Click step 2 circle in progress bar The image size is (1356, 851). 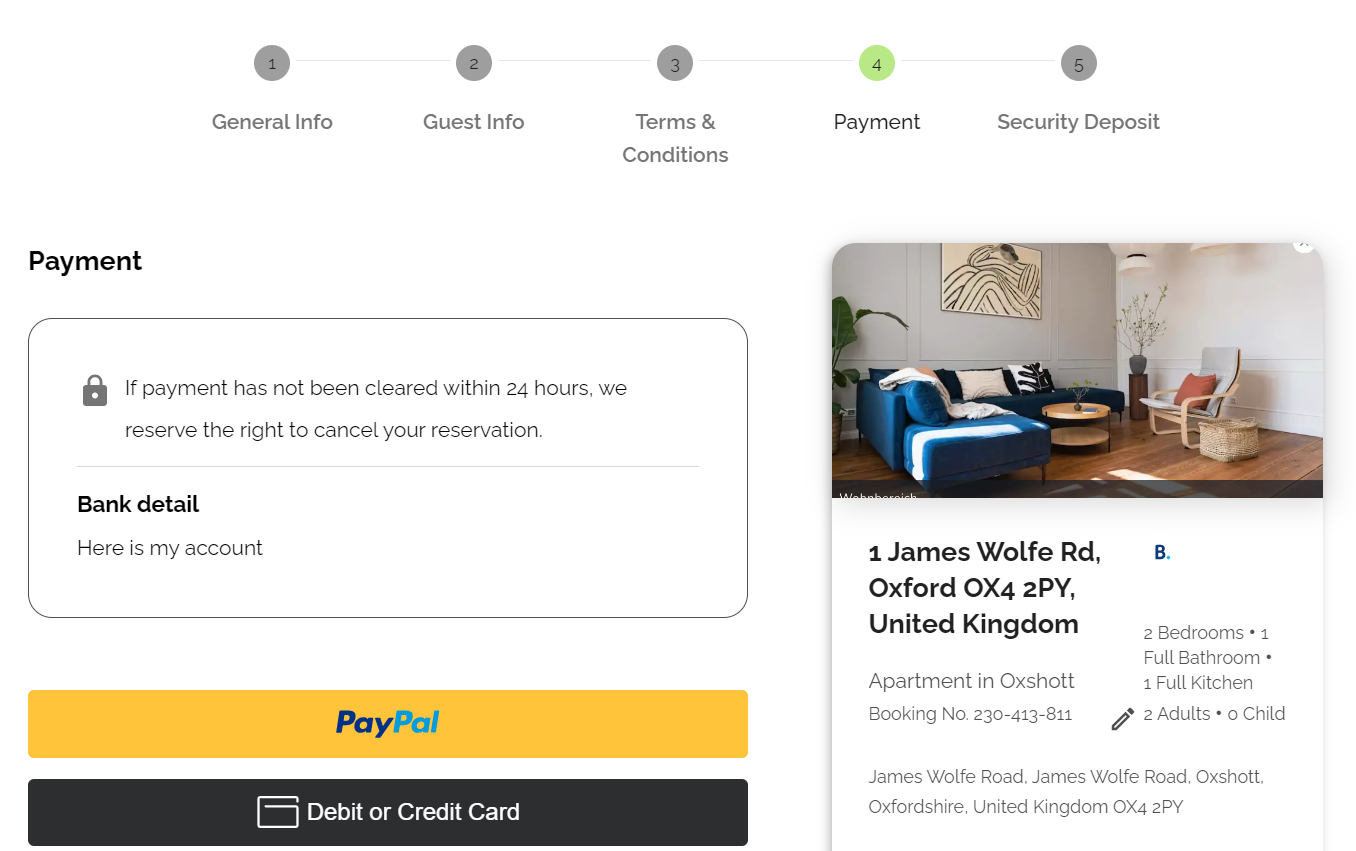click(474, 64)
